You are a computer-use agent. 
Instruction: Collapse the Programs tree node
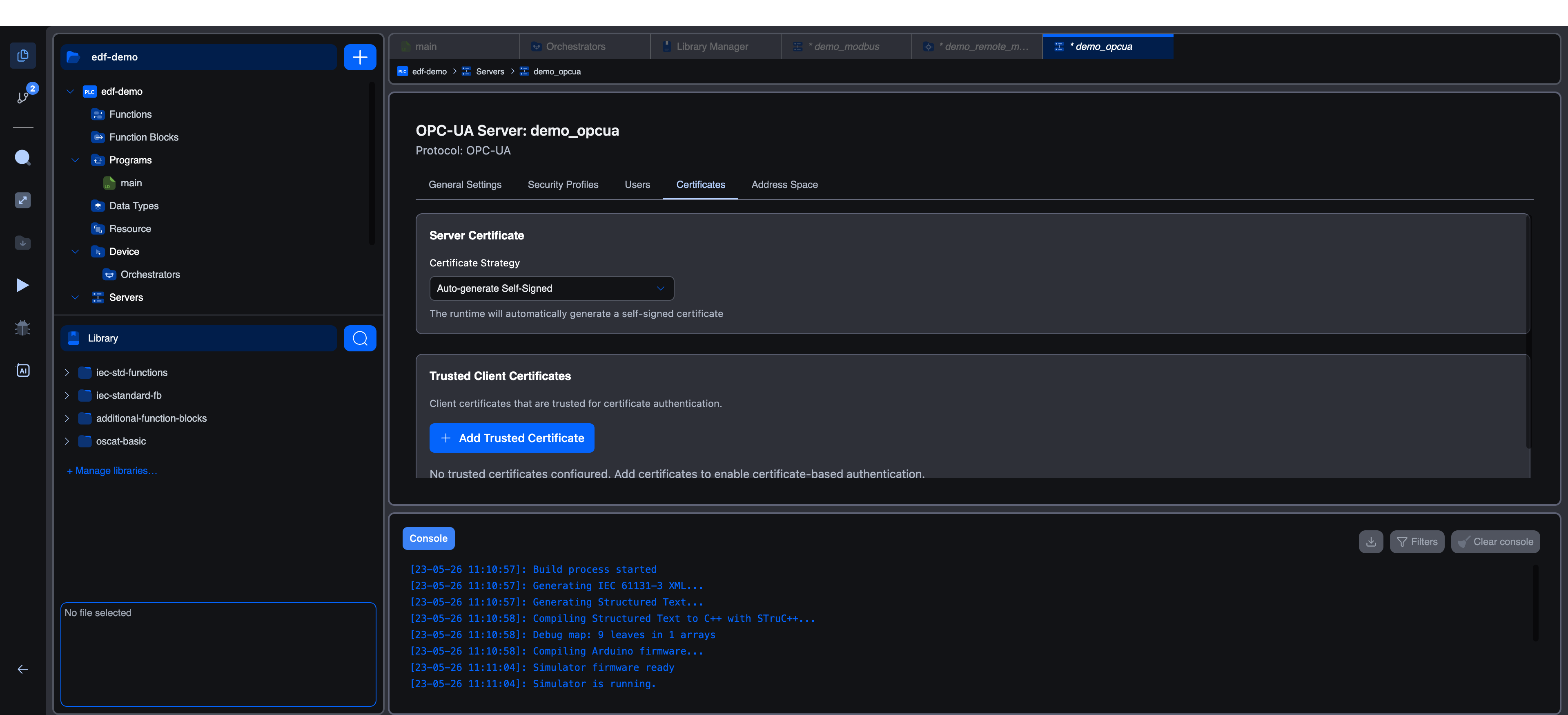76,160
